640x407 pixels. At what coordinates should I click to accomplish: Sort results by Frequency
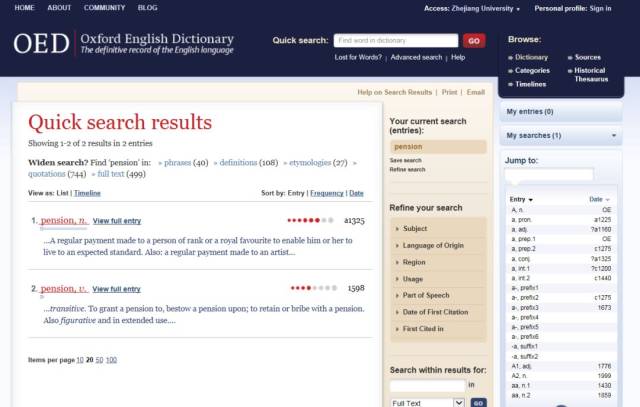327,193
